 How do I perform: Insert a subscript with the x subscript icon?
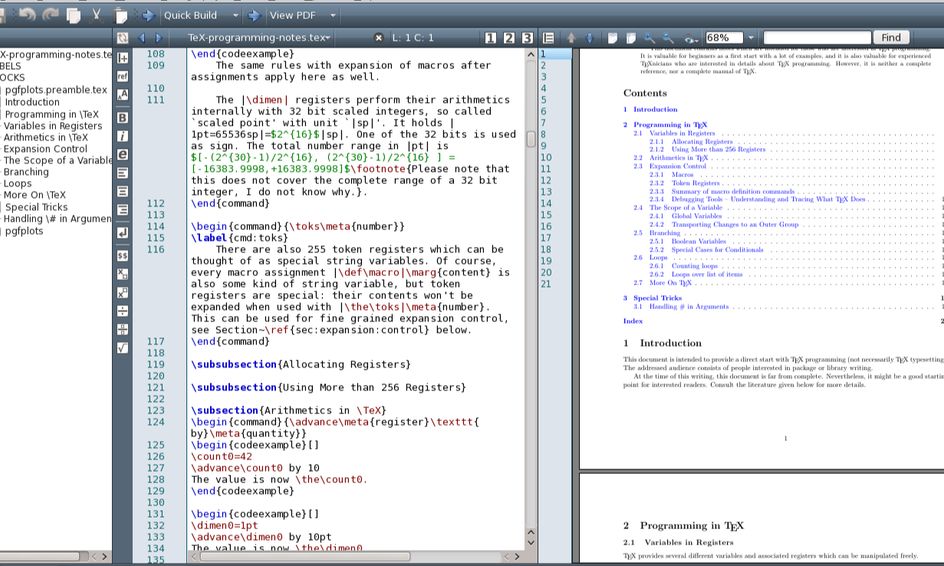pos(122,275)
